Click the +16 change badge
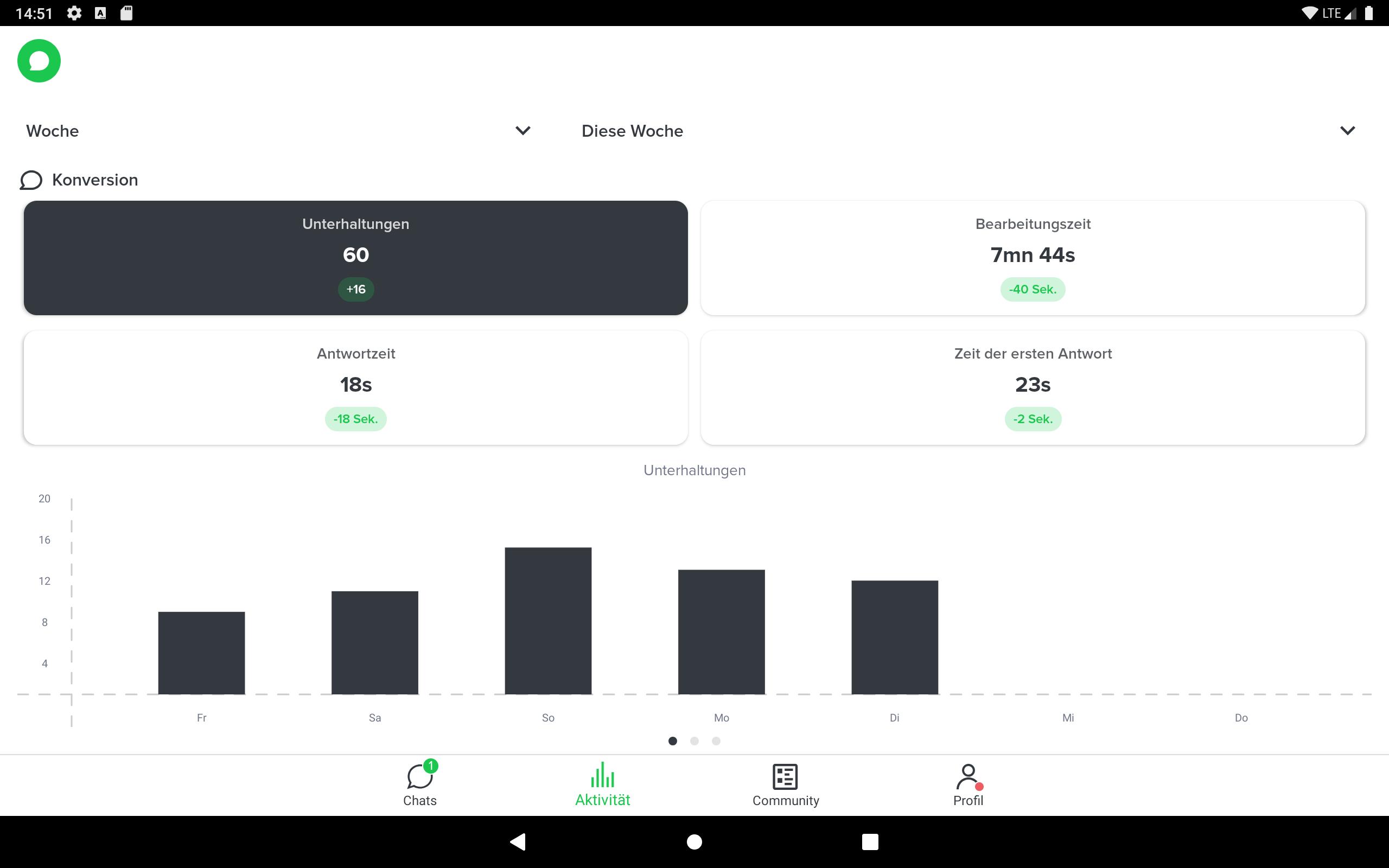The image size is (1389, 868). point(356,289)
